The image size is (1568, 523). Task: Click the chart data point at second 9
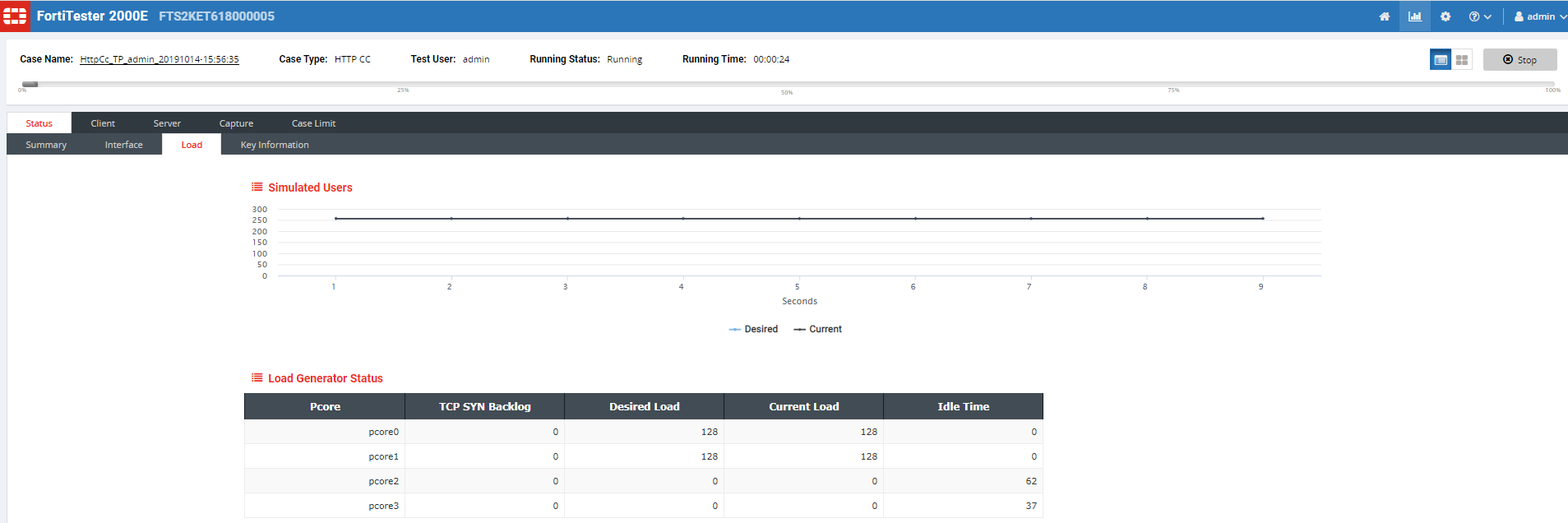pyautogui.click(x=1262, y=219)
